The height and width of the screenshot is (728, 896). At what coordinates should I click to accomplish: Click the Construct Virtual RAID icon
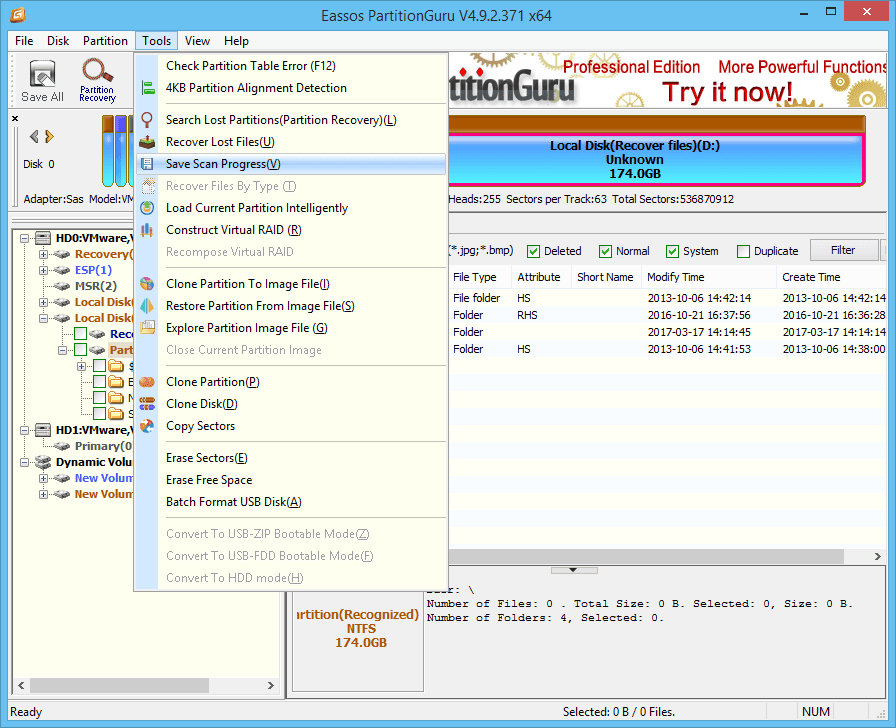[147, 230]
